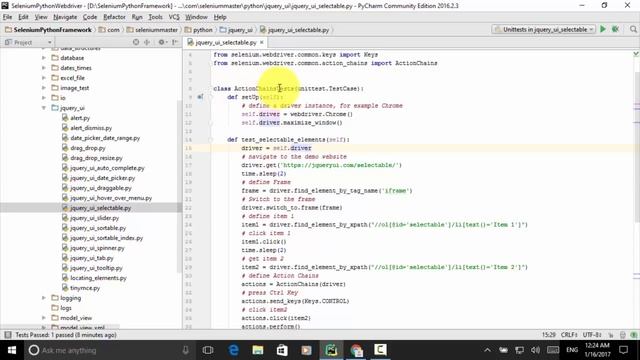Launch Microsoft Edge from taskbar
The height and width of the screenshot is (360, 640).
pyautogui.click(x=233, y=350)
